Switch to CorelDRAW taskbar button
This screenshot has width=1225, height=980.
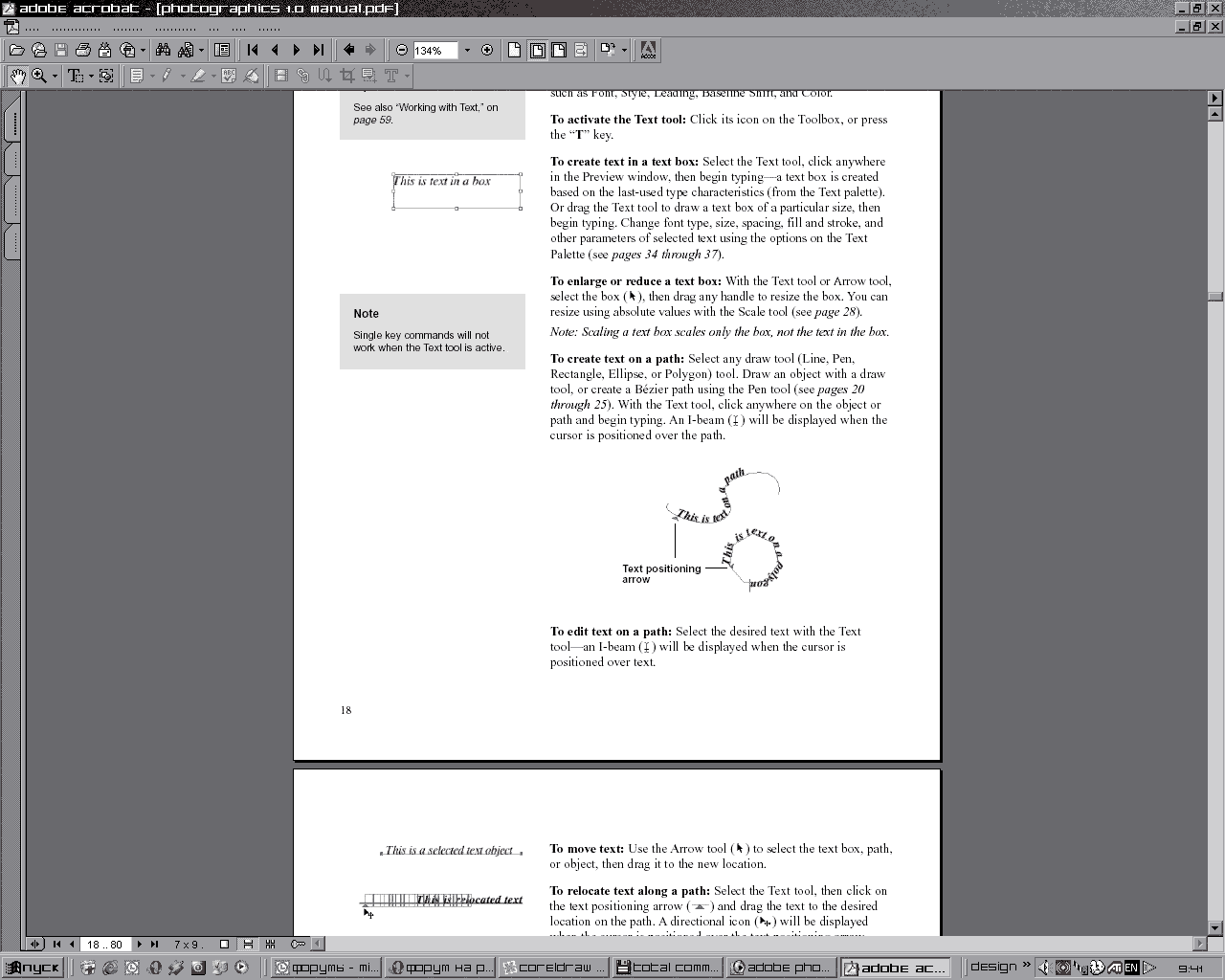(554, 968)
